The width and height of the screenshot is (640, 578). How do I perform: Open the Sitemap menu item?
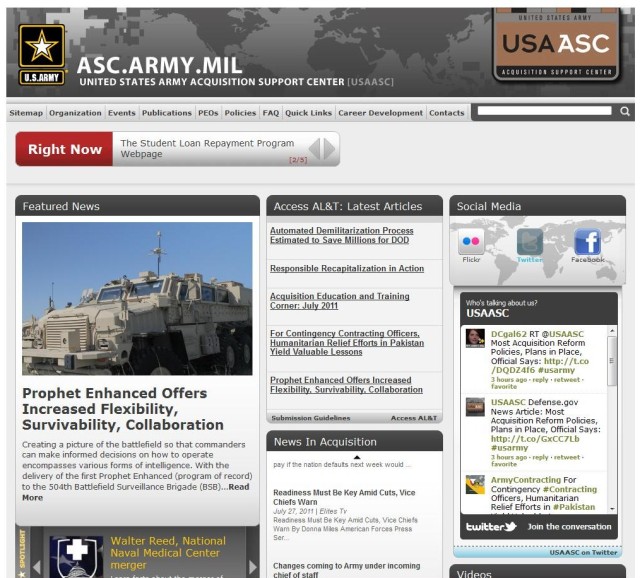coord(26,113)
